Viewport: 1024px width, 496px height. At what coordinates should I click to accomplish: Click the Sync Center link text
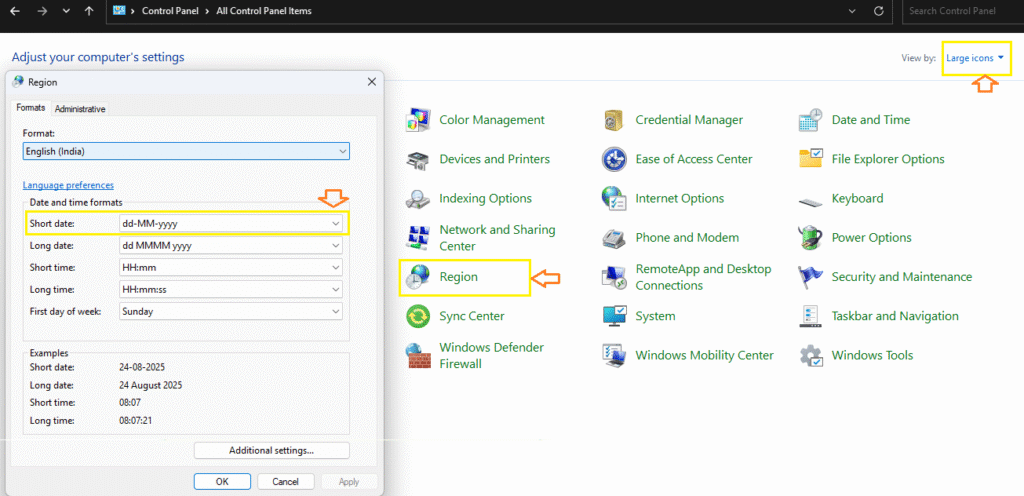472,316
